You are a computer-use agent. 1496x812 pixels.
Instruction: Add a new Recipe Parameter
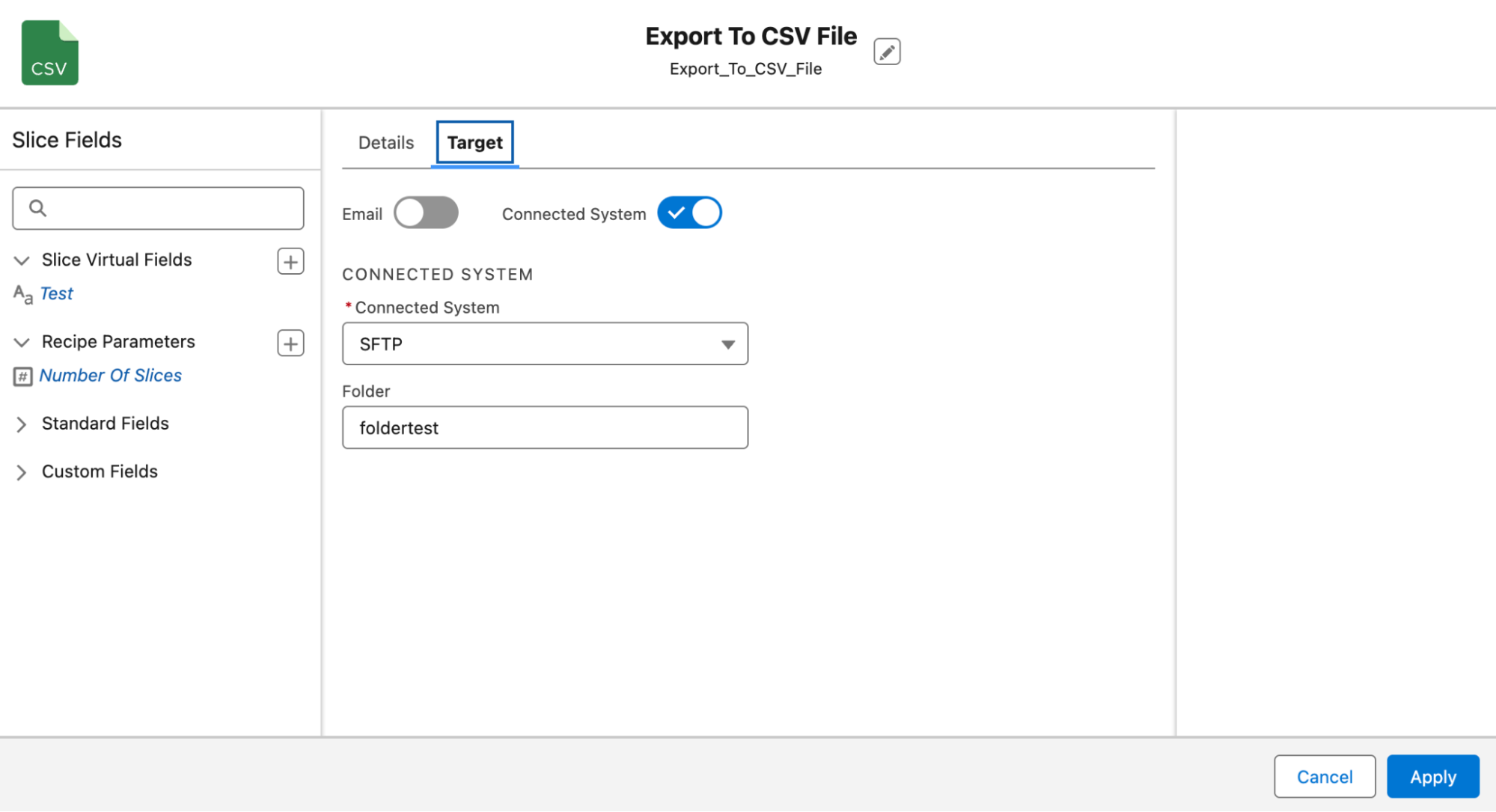pyautogui.click(x=290, y=344)
